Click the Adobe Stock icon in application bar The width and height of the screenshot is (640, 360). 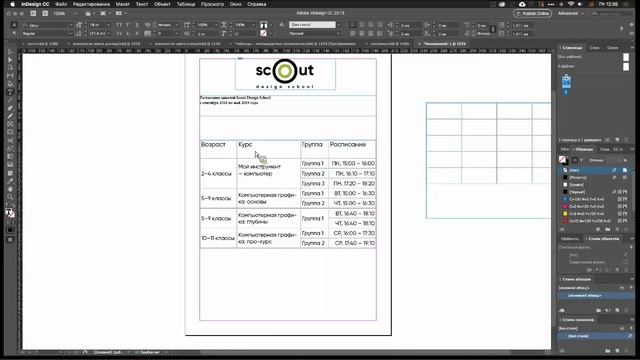click(x=45, y=13)
